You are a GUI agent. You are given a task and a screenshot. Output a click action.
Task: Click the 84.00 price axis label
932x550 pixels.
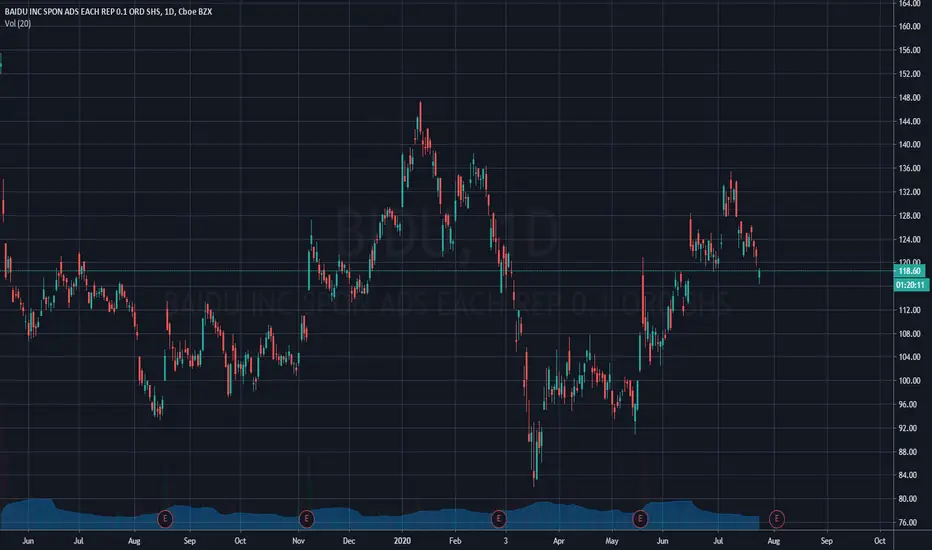909,475
